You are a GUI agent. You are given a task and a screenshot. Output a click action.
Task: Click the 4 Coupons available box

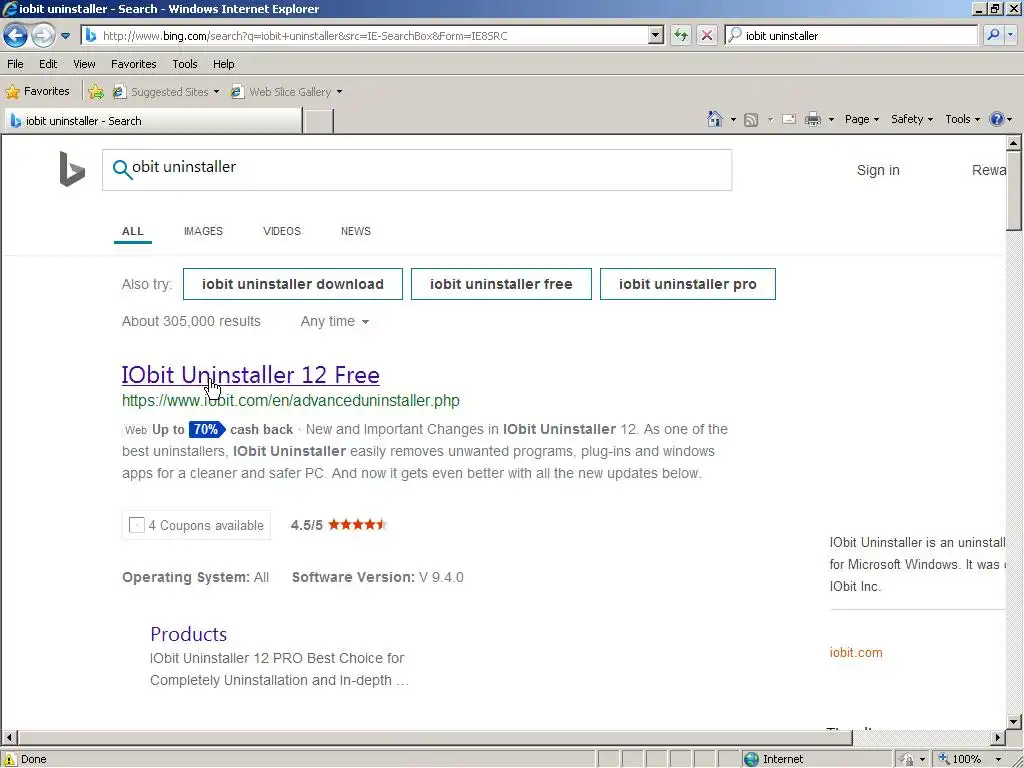click(197, 525)
